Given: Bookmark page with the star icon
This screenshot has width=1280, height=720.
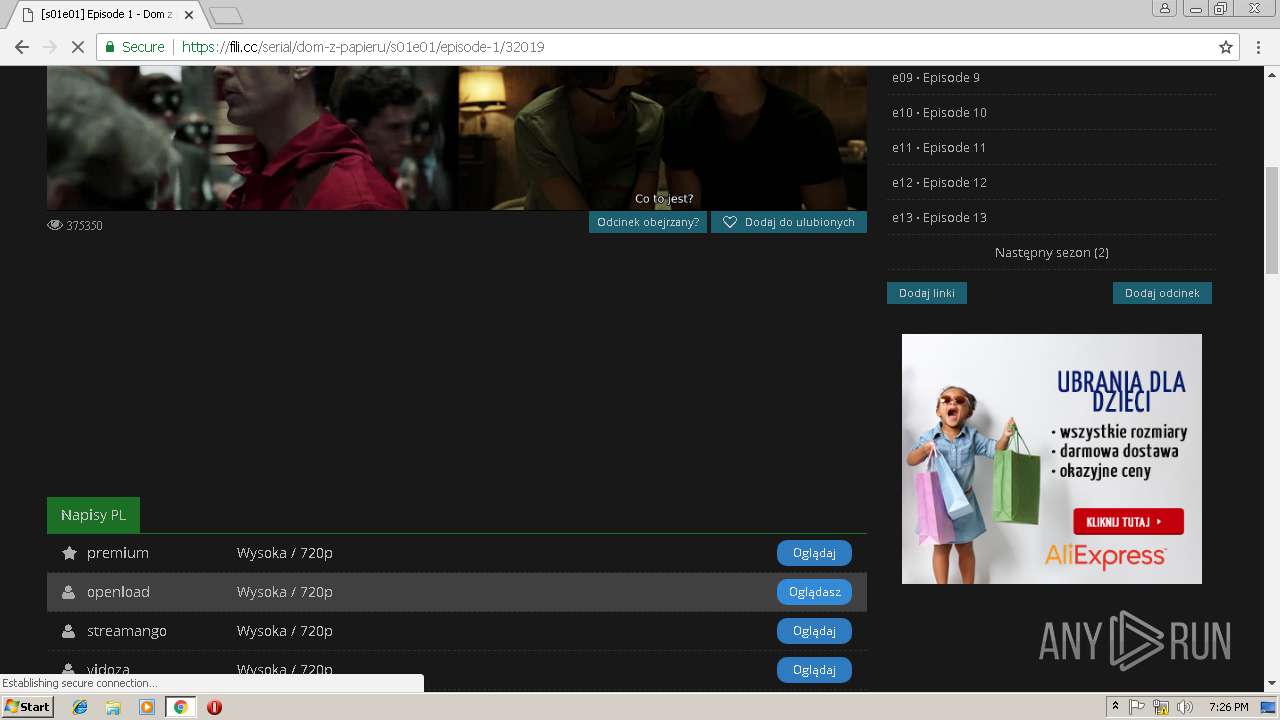Looking at the screenshot, I should tap(1226, 47).
